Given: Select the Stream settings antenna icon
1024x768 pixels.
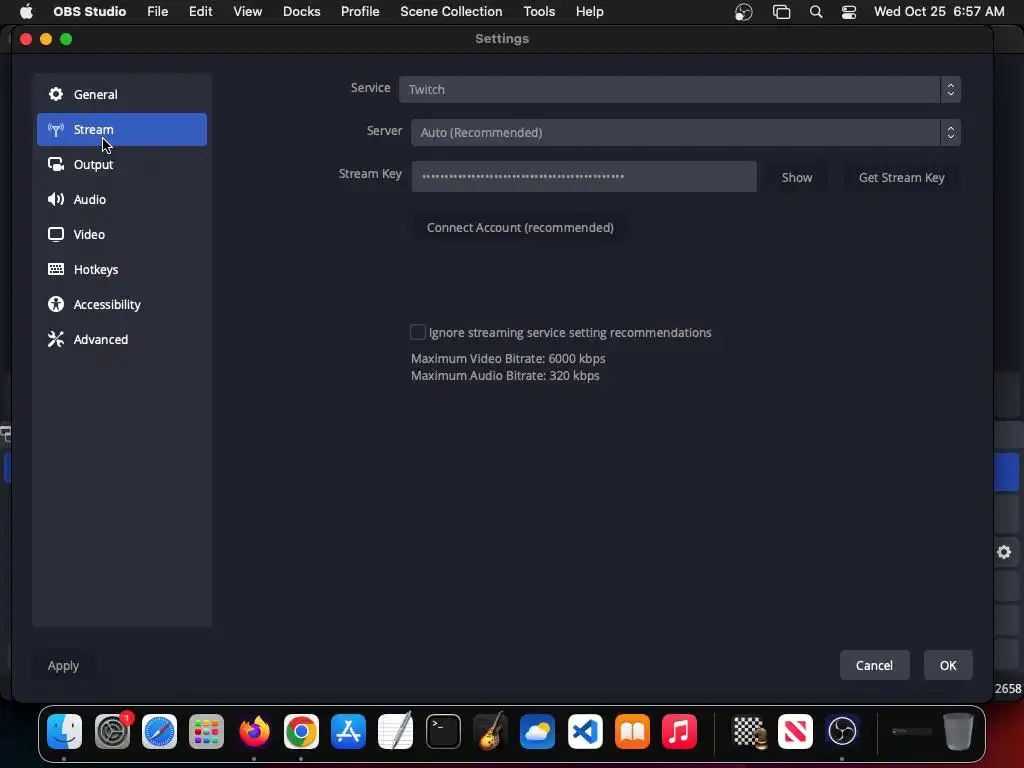Looking at the screenshot, I should (56, 130).
